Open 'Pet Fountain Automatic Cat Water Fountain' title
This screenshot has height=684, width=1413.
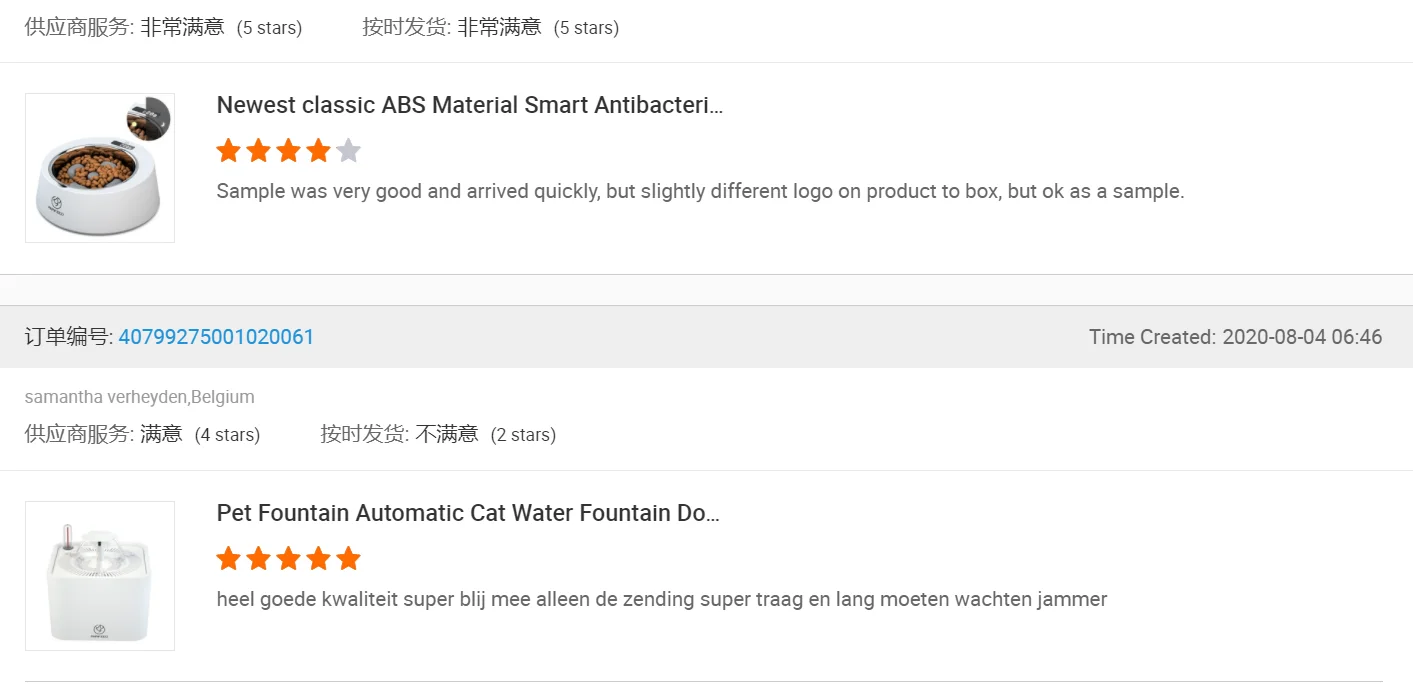tap(468, 513)
